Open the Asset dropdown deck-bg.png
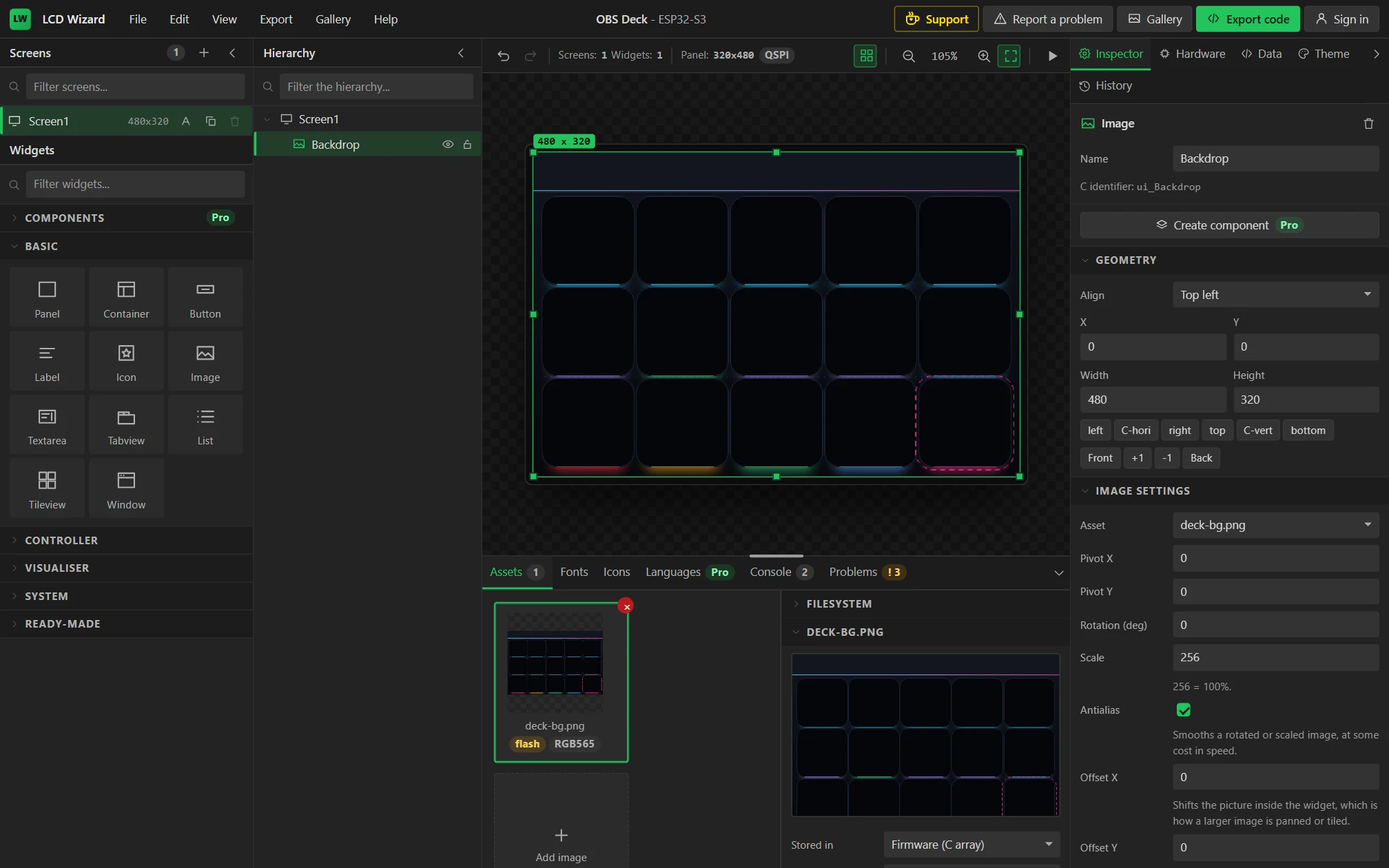This screenshot has width=1389, height=868. click(1275, 525)
